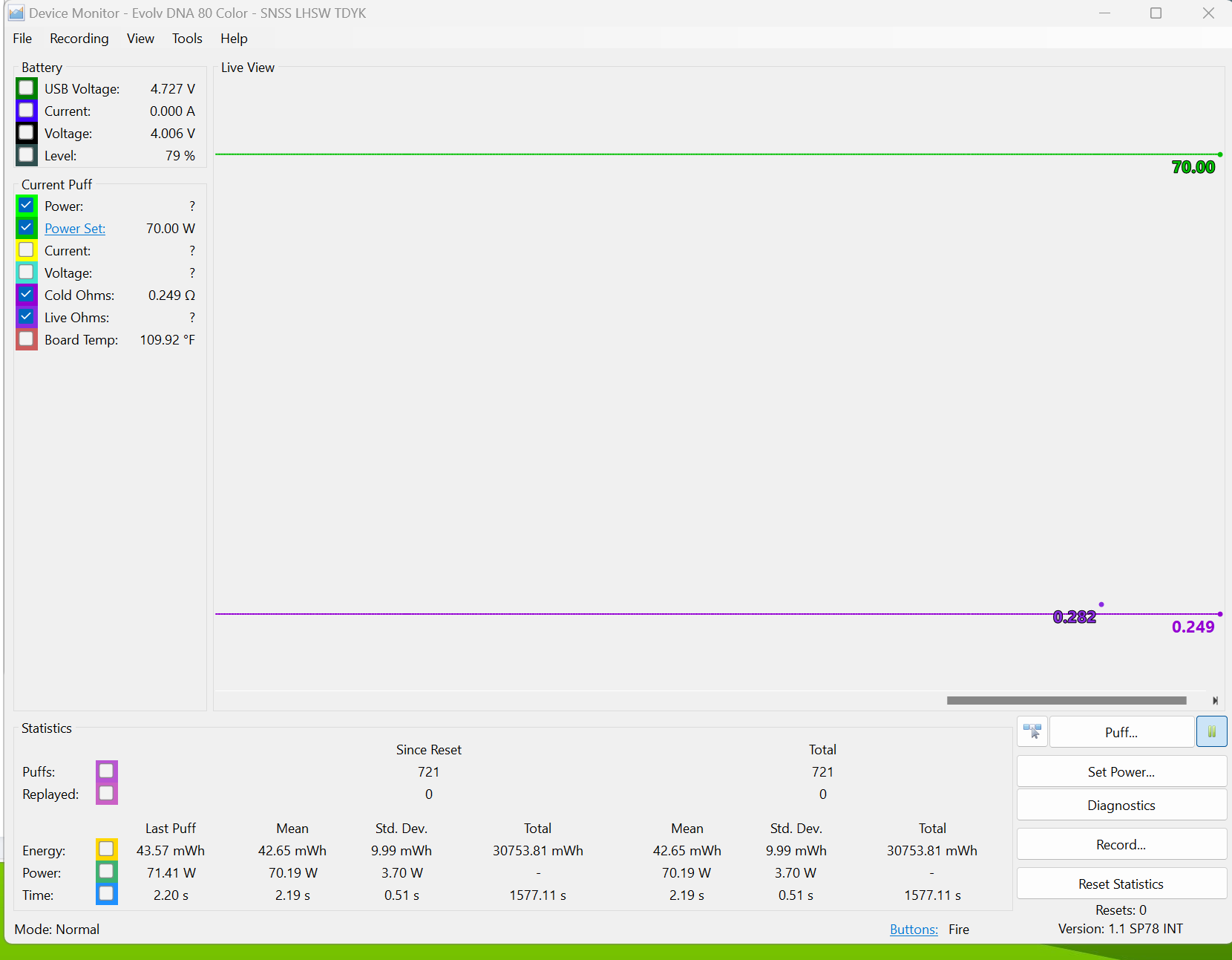Toggle the Battery Level graph checkbox
1232x960 pixels.
[x=26, y=155]
